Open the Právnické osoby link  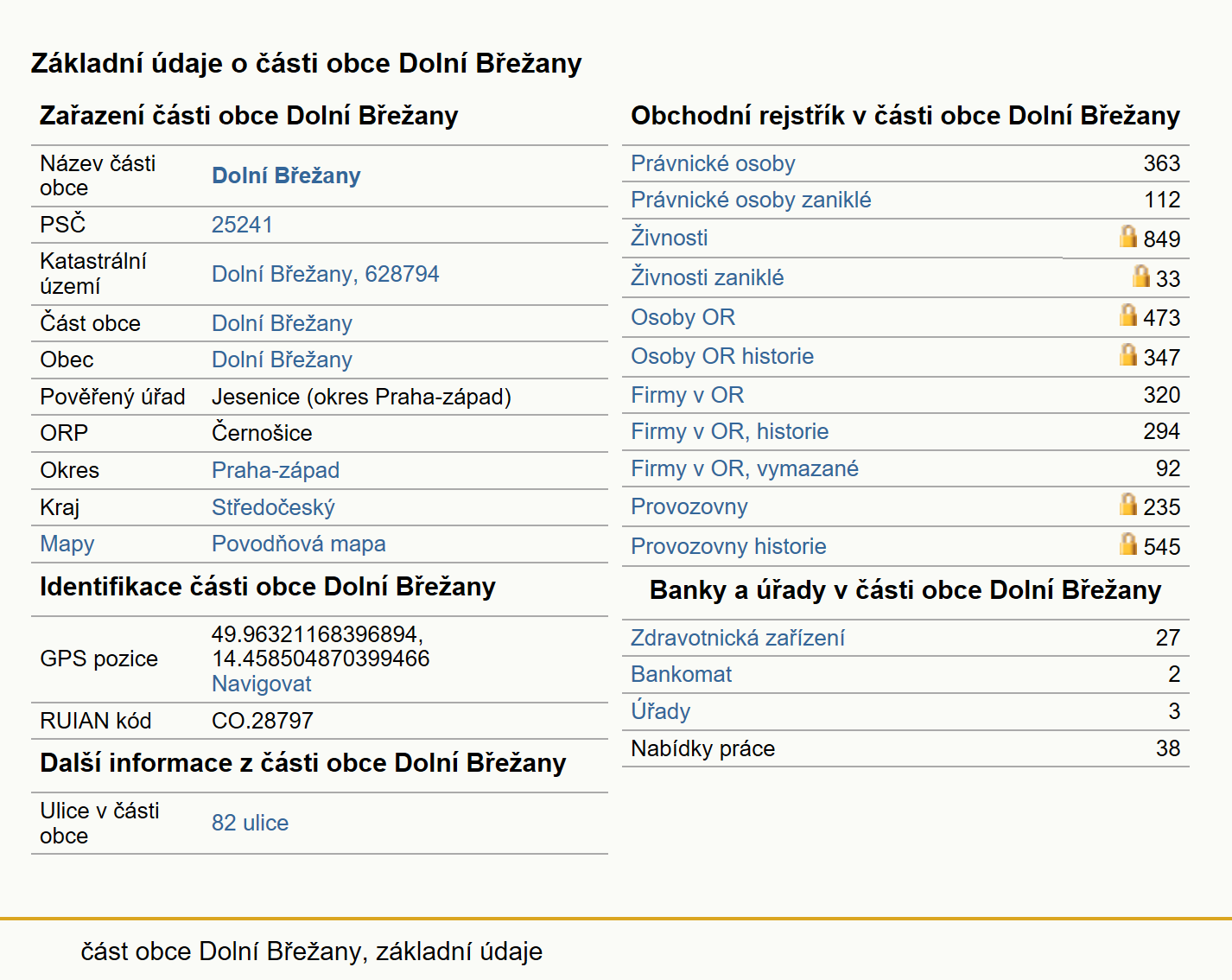click(713, 163)
